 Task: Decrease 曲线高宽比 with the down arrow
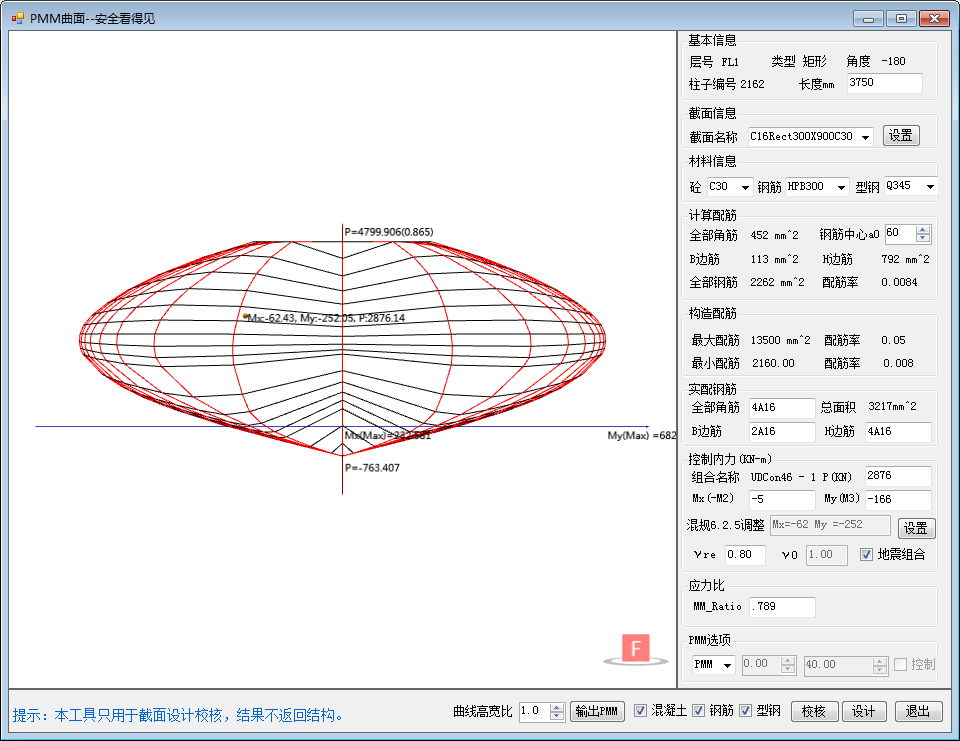[557, 716]
